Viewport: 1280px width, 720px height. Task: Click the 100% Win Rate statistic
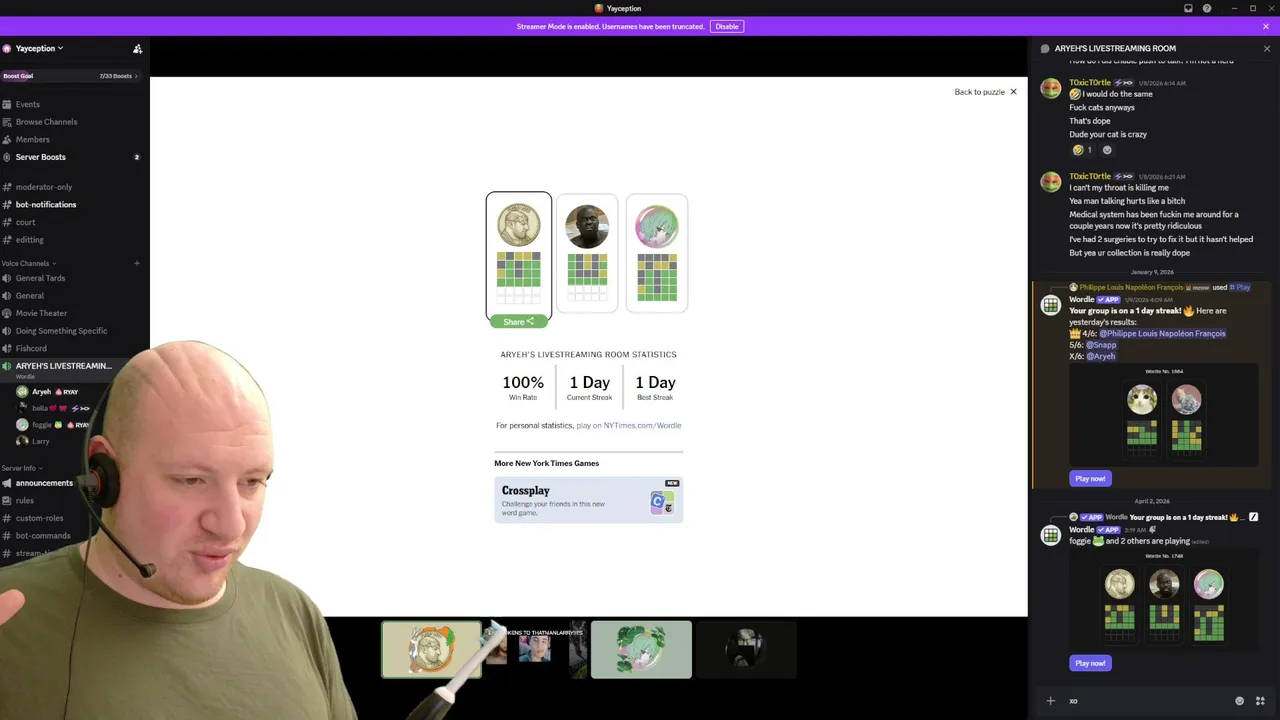(x=523, y=387)
